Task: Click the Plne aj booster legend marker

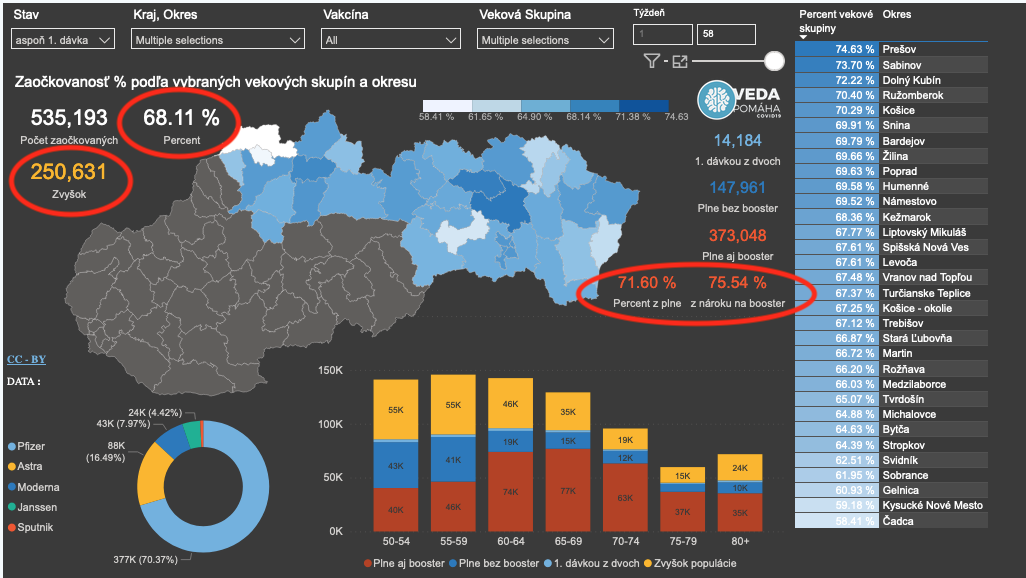Action: tap(366, 564)
